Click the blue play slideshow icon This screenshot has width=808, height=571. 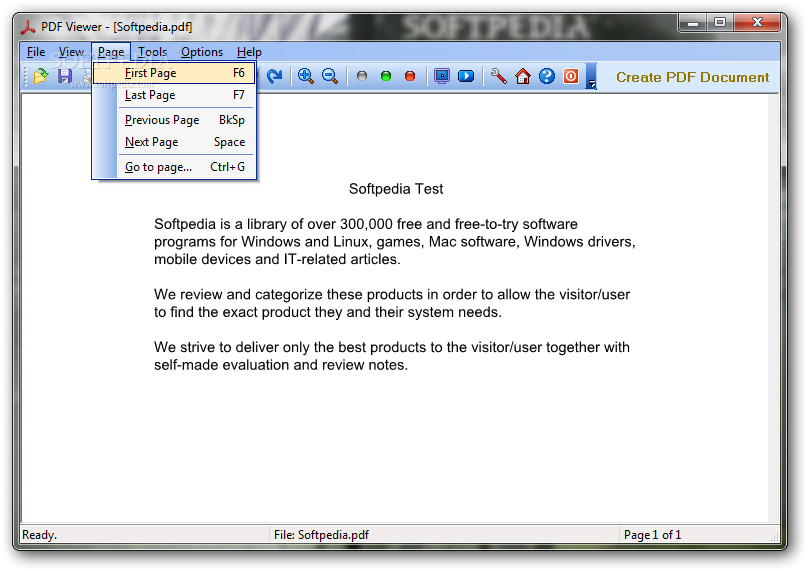466,76
